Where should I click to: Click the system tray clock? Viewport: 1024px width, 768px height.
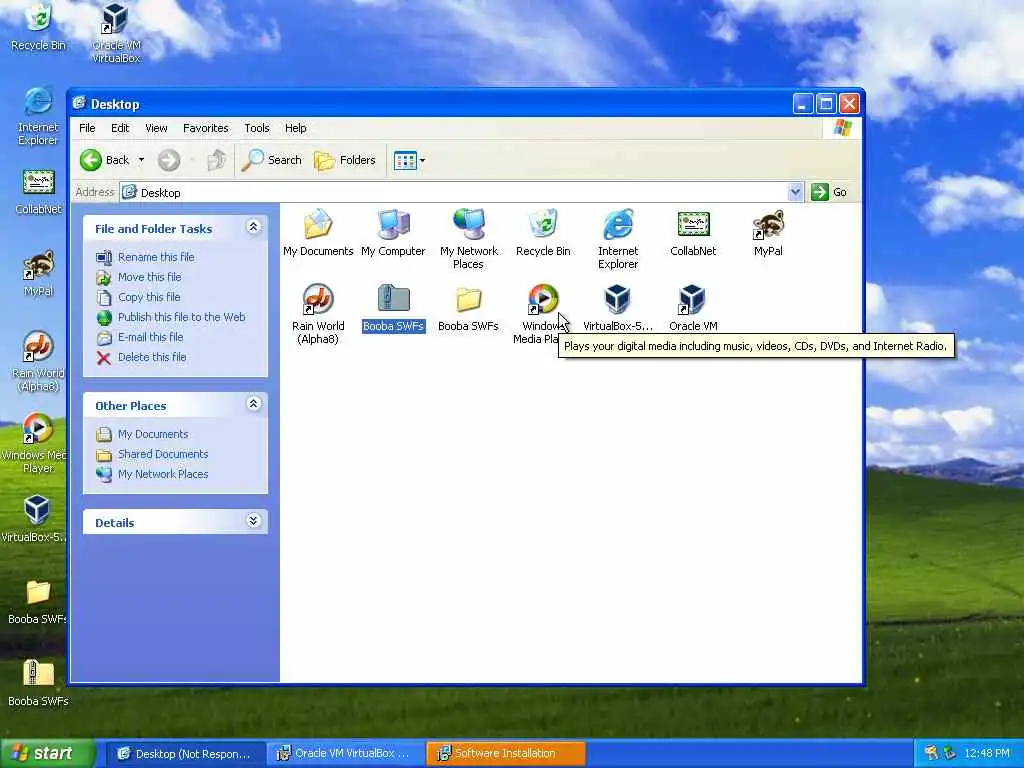click(x=987, y=754)
